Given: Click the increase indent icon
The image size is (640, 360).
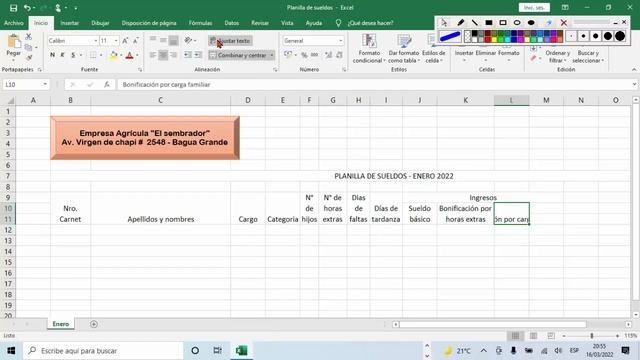Looking at the screenshot, I should point(198,55).
